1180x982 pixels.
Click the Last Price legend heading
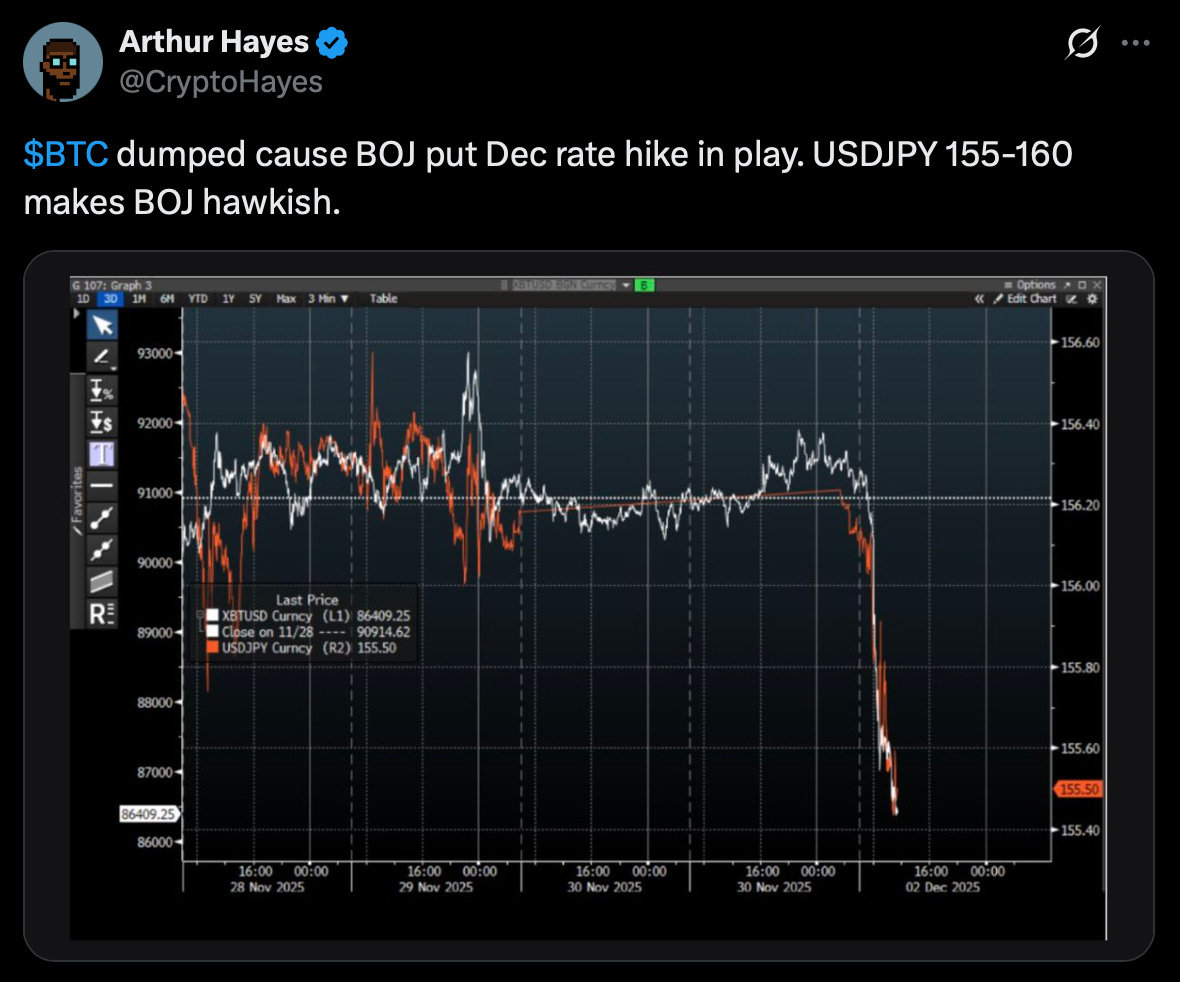[x=307, y=600]
